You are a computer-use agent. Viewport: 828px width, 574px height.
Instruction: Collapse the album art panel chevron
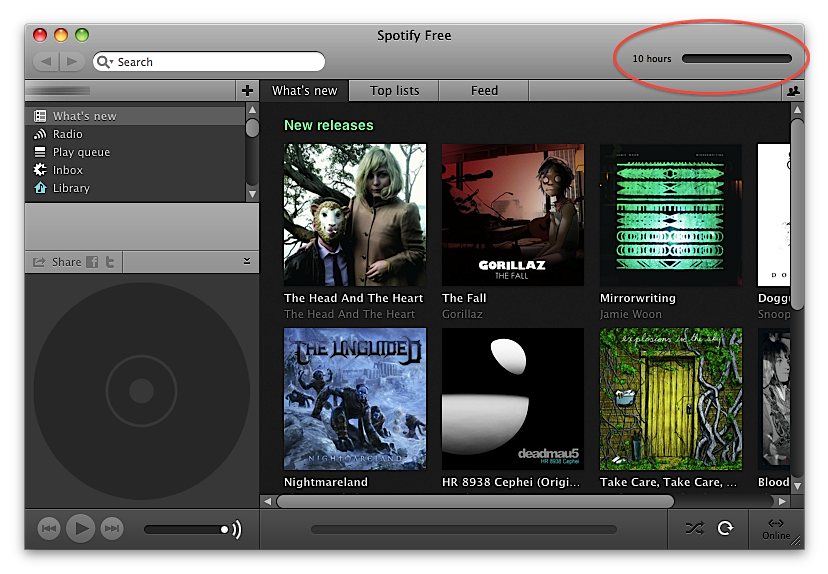(x=247, y=261)
